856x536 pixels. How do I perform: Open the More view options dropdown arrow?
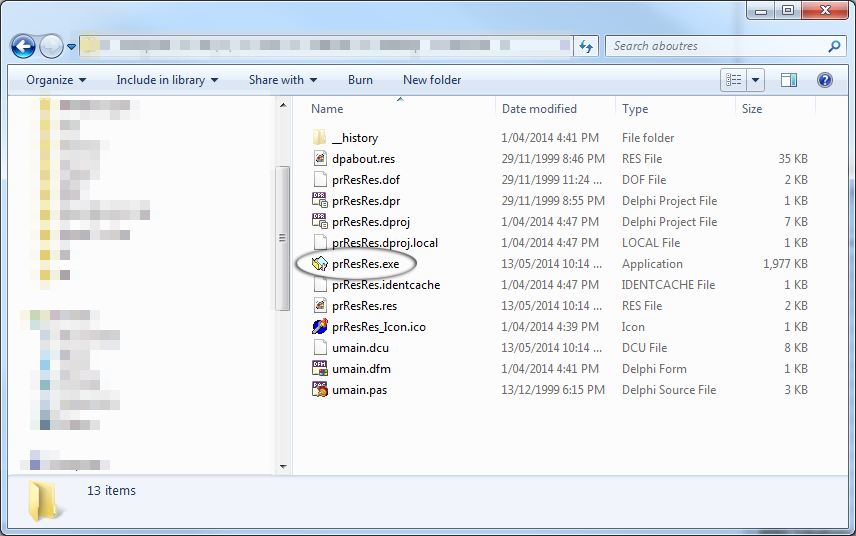click(x=756, y=80)
